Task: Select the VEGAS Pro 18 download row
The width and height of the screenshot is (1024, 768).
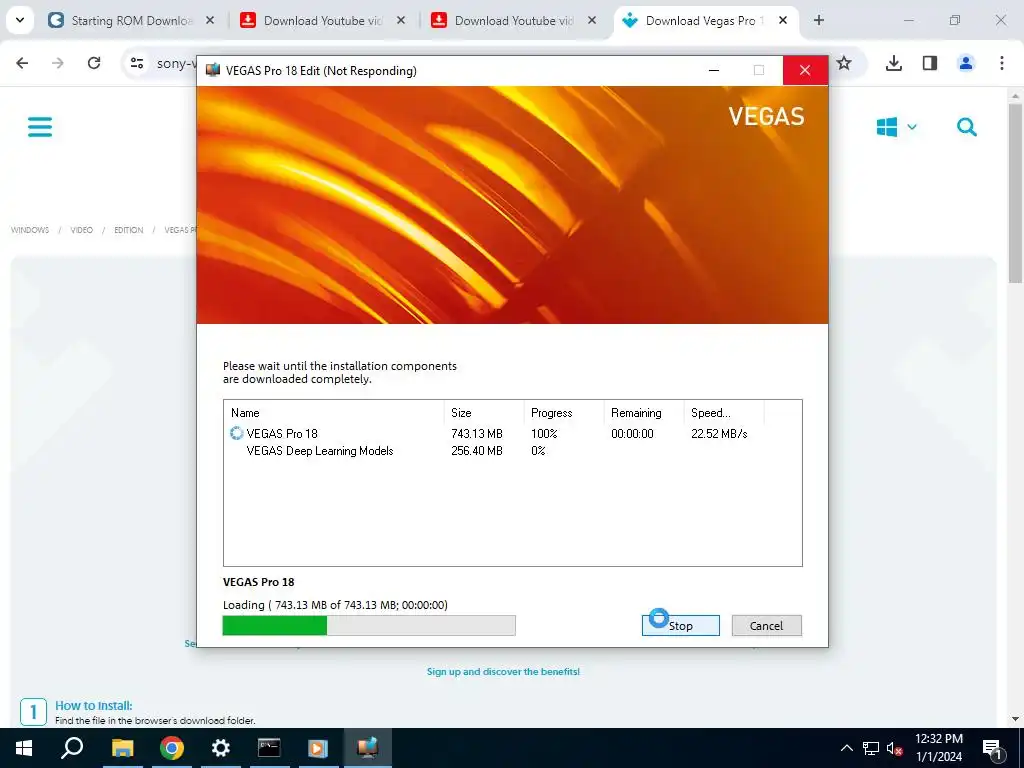Action: [513, 434]
